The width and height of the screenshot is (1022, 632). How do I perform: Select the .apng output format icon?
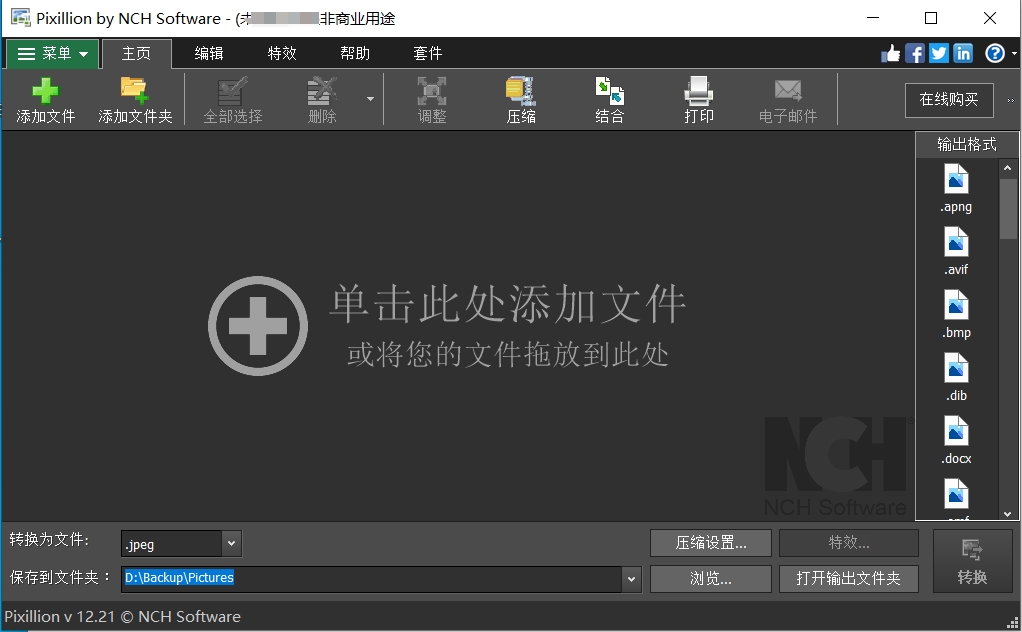pos(956,179)
